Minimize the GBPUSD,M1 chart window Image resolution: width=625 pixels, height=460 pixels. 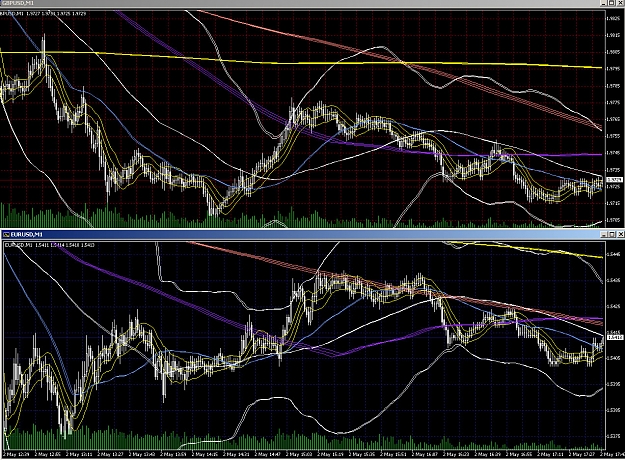pos(605,3)
